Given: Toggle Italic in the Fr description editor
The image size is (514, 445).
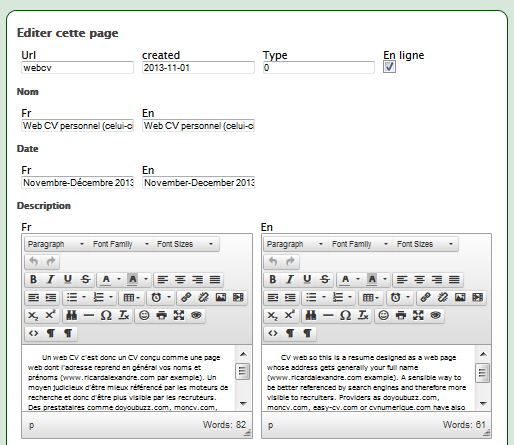Looking at the screenshot, I should [51, 279].
